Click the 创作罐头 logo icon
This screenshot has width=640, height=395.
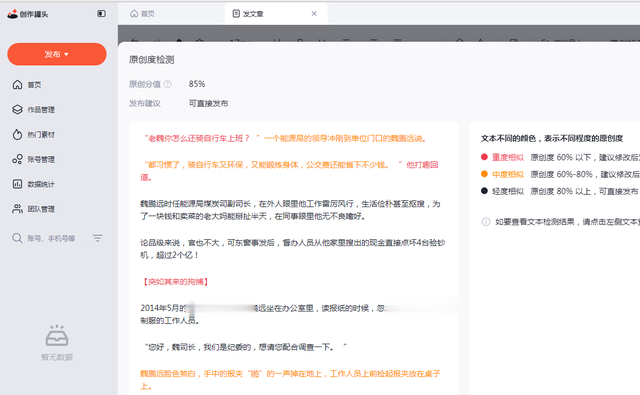(13, 13)
